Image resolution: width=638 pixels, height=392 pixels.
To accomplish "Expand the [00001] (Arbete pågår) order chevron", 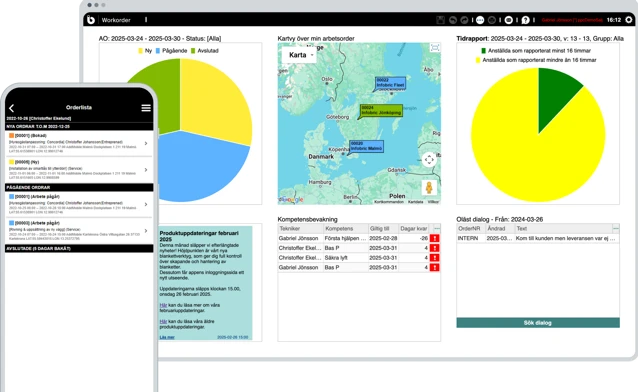I will (146, 204).
